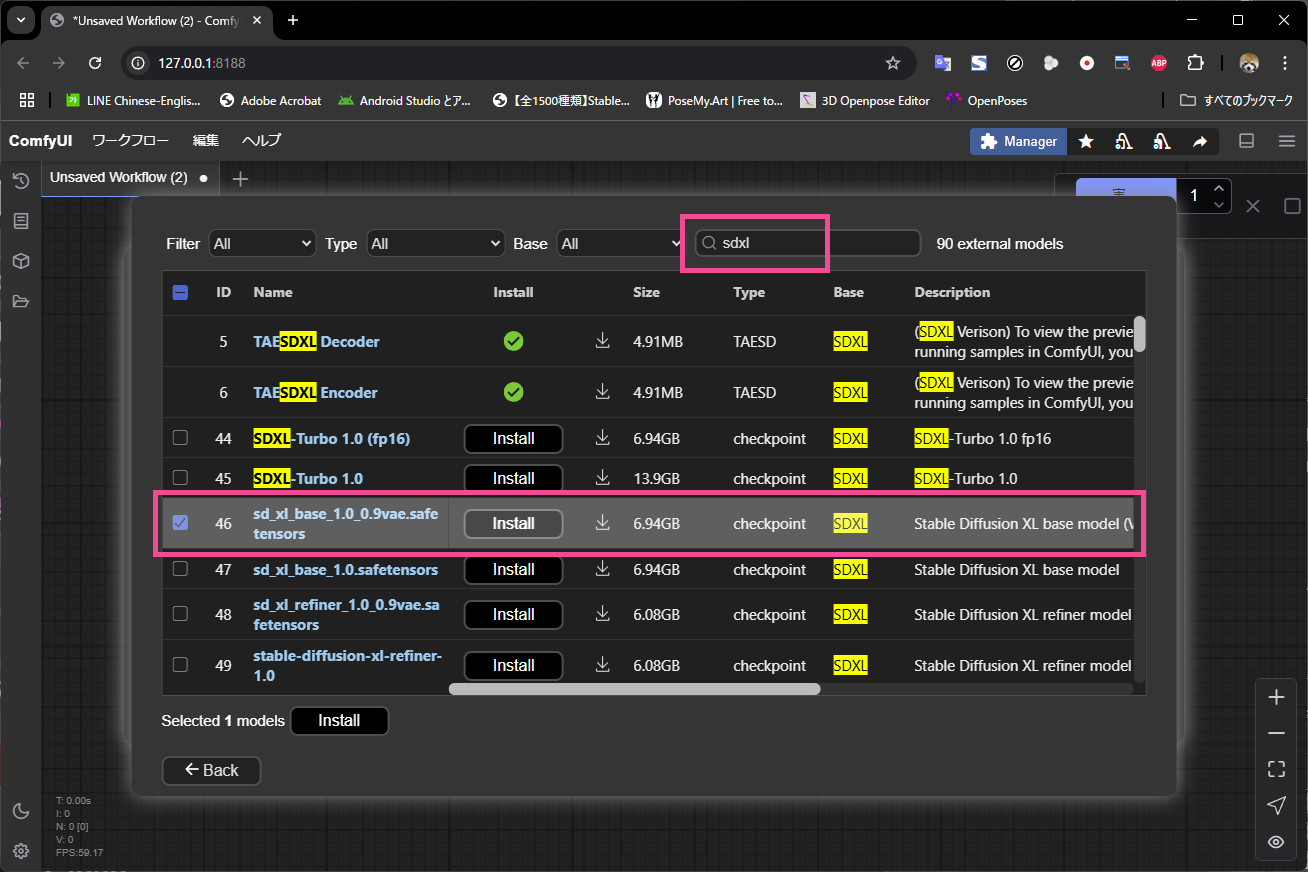The image size is (1308, 872).
Task: Open the OpenPoses bookmark
Action: [986, 100]
